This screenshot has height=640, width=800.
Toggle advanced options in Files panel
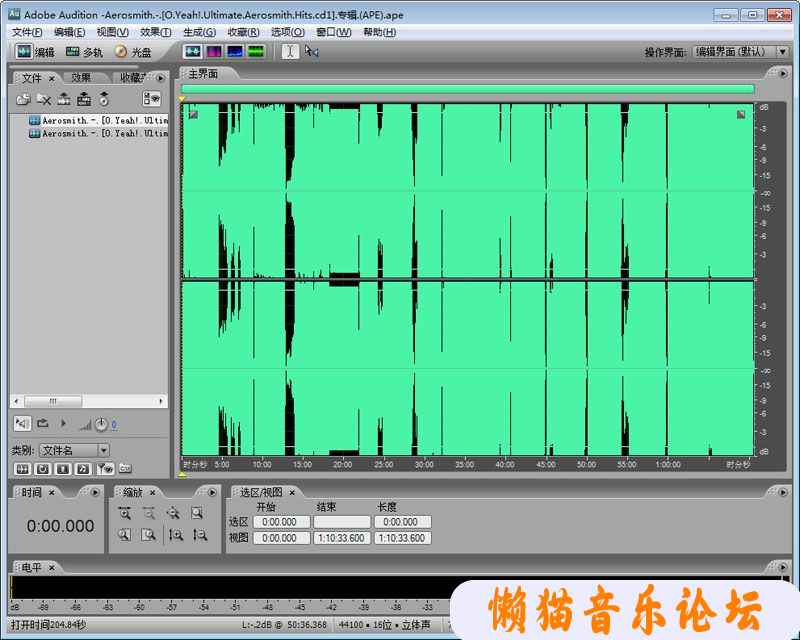(x=152, y=99)
